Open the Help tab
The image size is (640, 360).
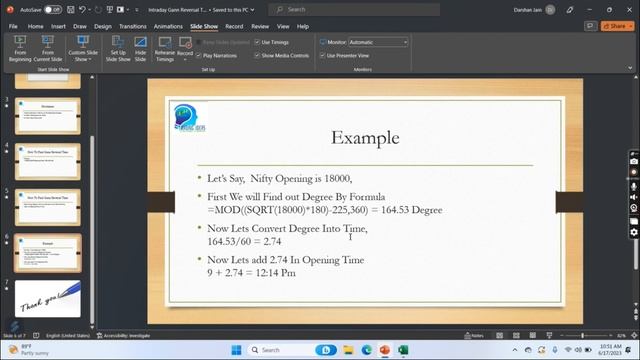coord(303,27)
